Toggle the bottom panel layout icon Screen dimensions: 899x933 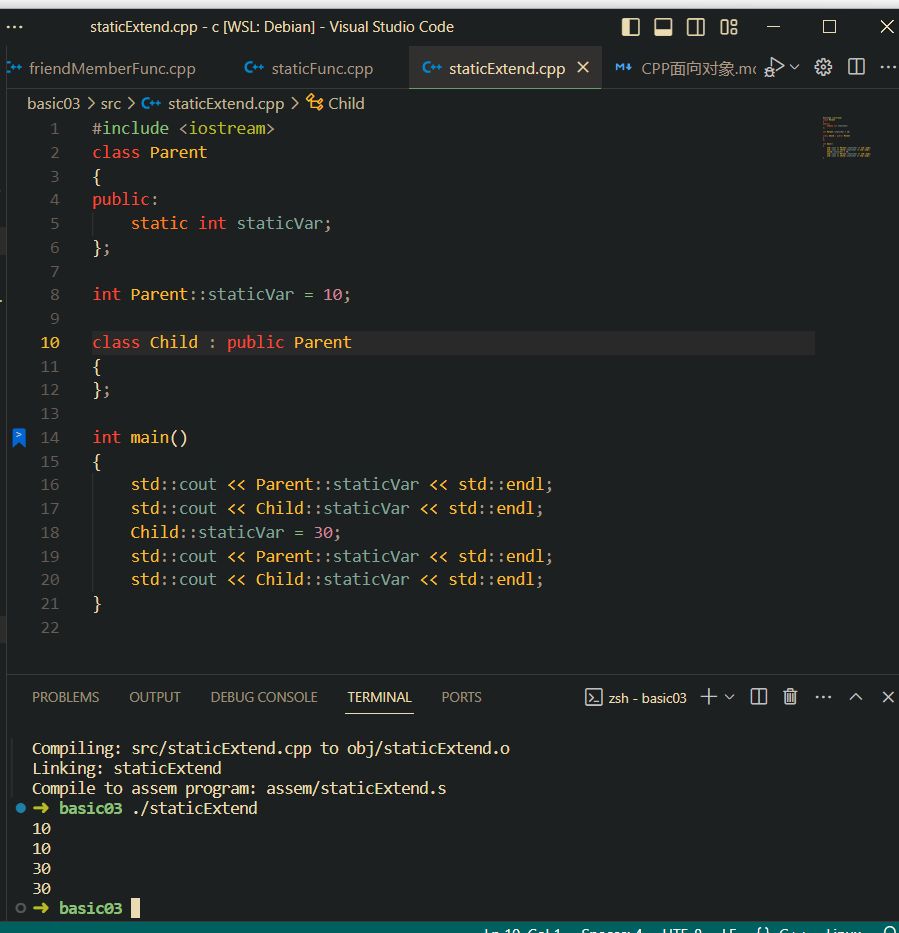[663, 27]
